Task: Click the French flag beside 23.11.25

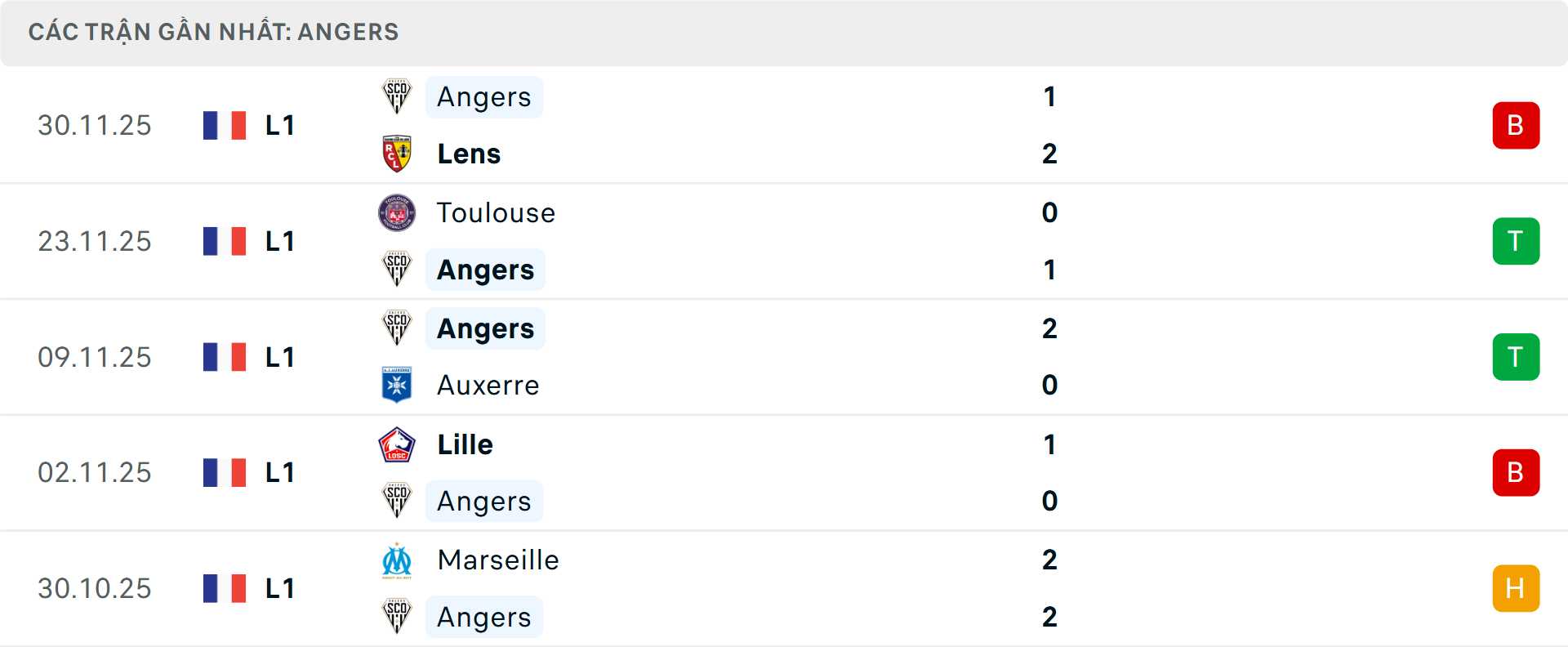Action: click(x=225, y=241)
